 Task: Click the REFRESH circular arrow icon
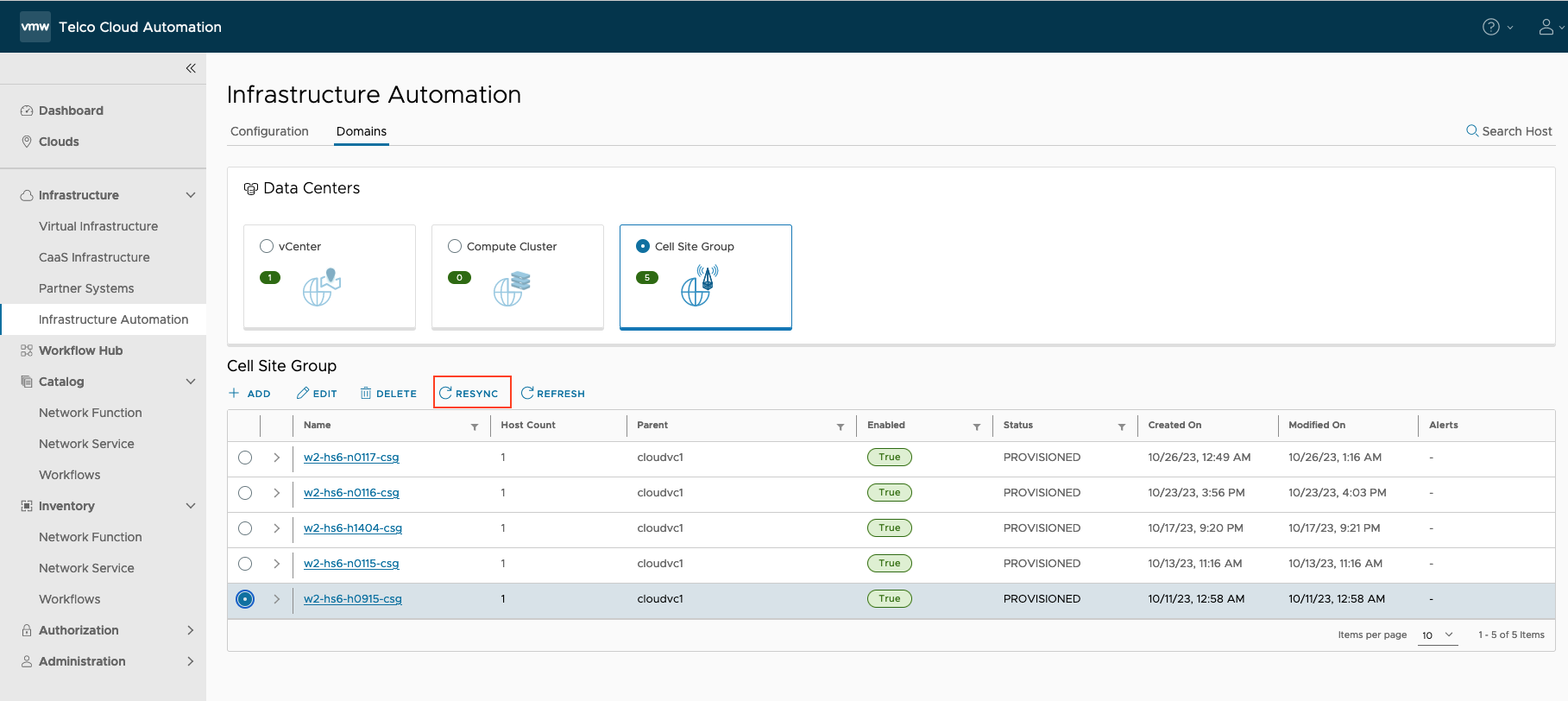pyautogui.click(x=527, y=393)
